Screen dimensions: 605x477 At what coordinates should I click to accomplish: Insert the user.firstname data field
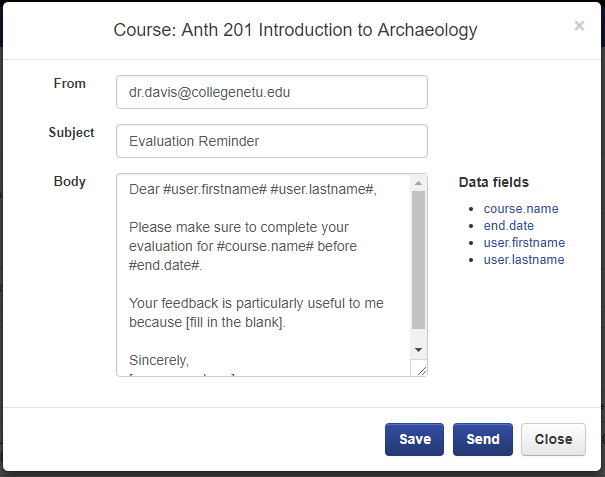point(524,243)
